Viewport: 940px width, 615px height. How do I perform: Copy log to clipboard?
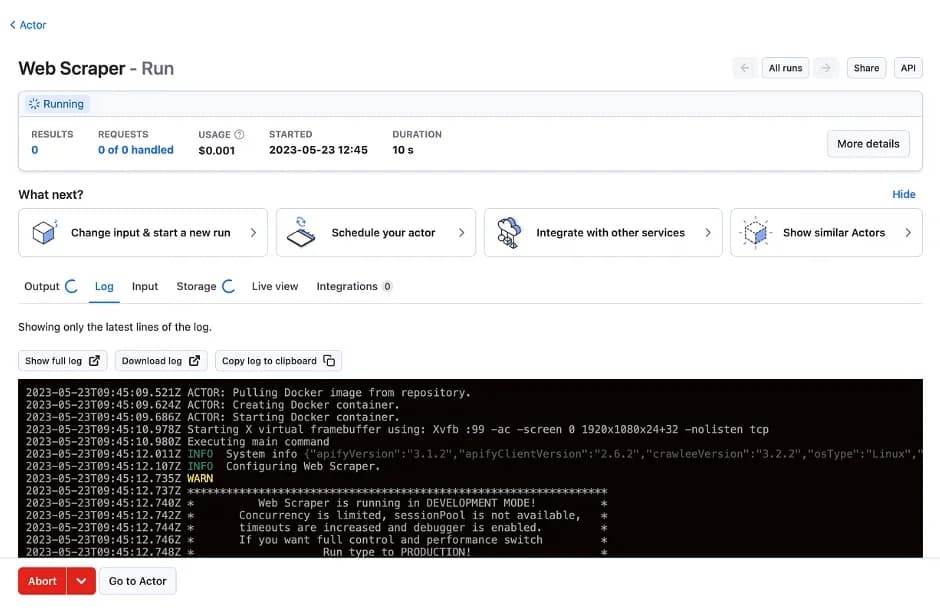(278, 361)
